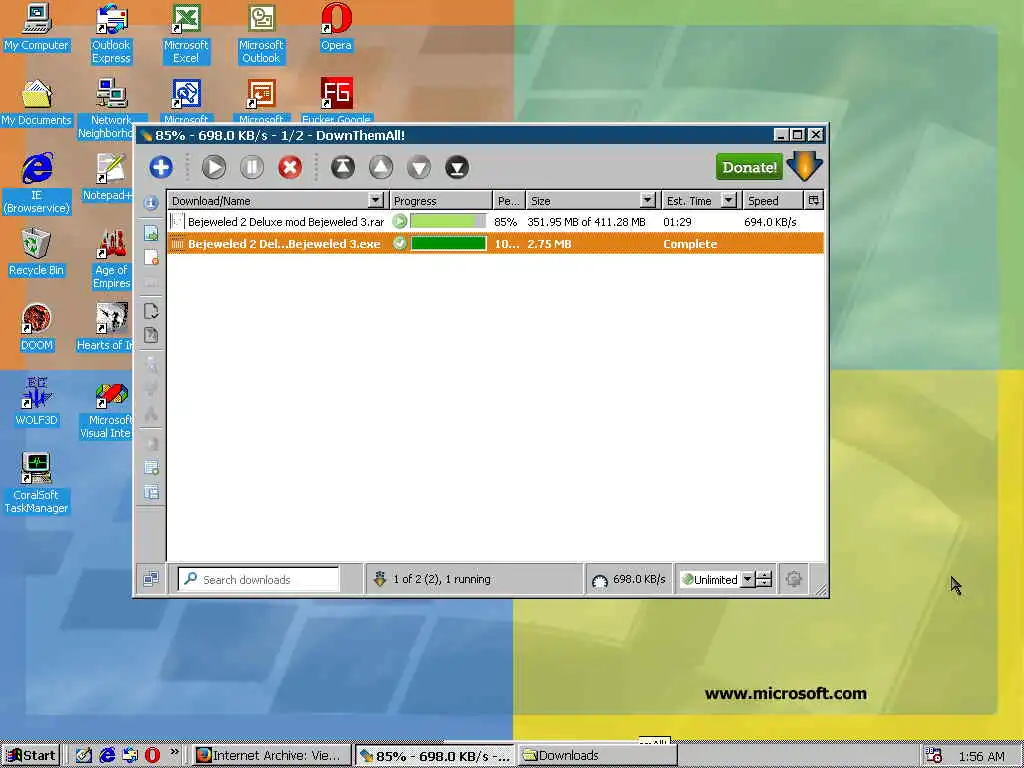Switch to the Downloads taskbar window
The image size is (1024, 768).
598,756
